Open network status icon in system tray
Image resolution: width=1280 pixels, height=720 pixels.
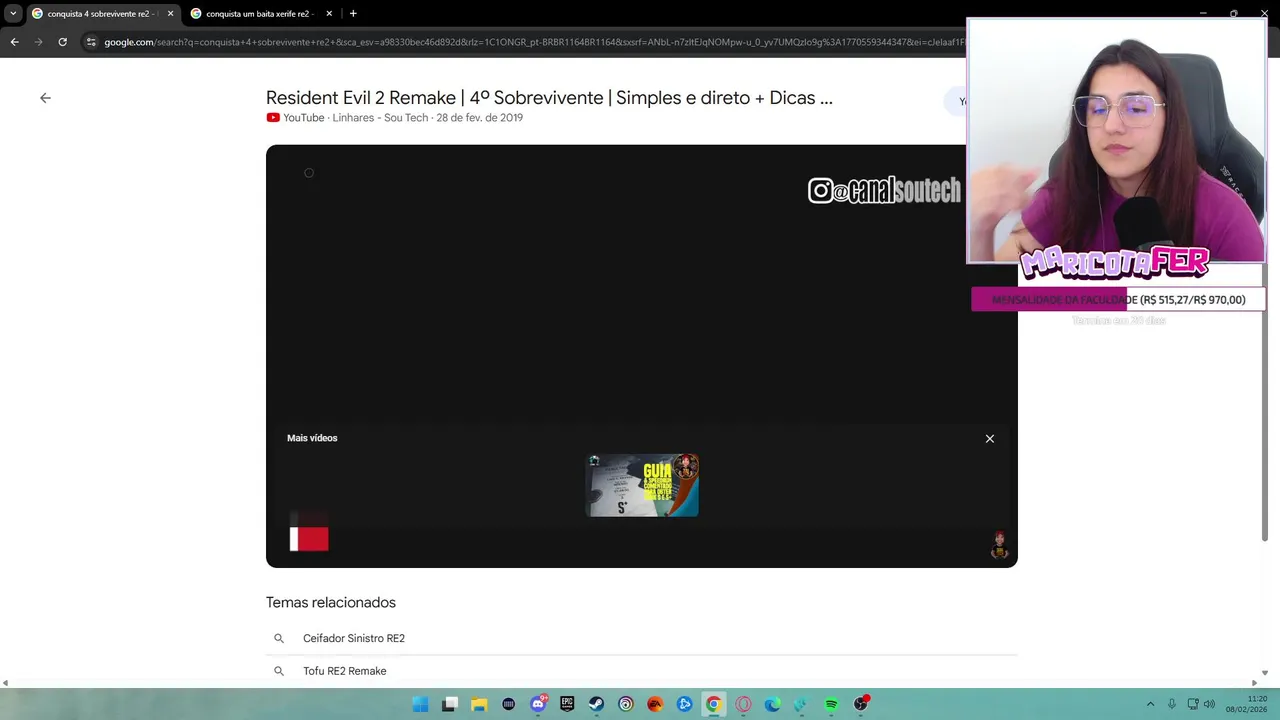pos(1192,704)
